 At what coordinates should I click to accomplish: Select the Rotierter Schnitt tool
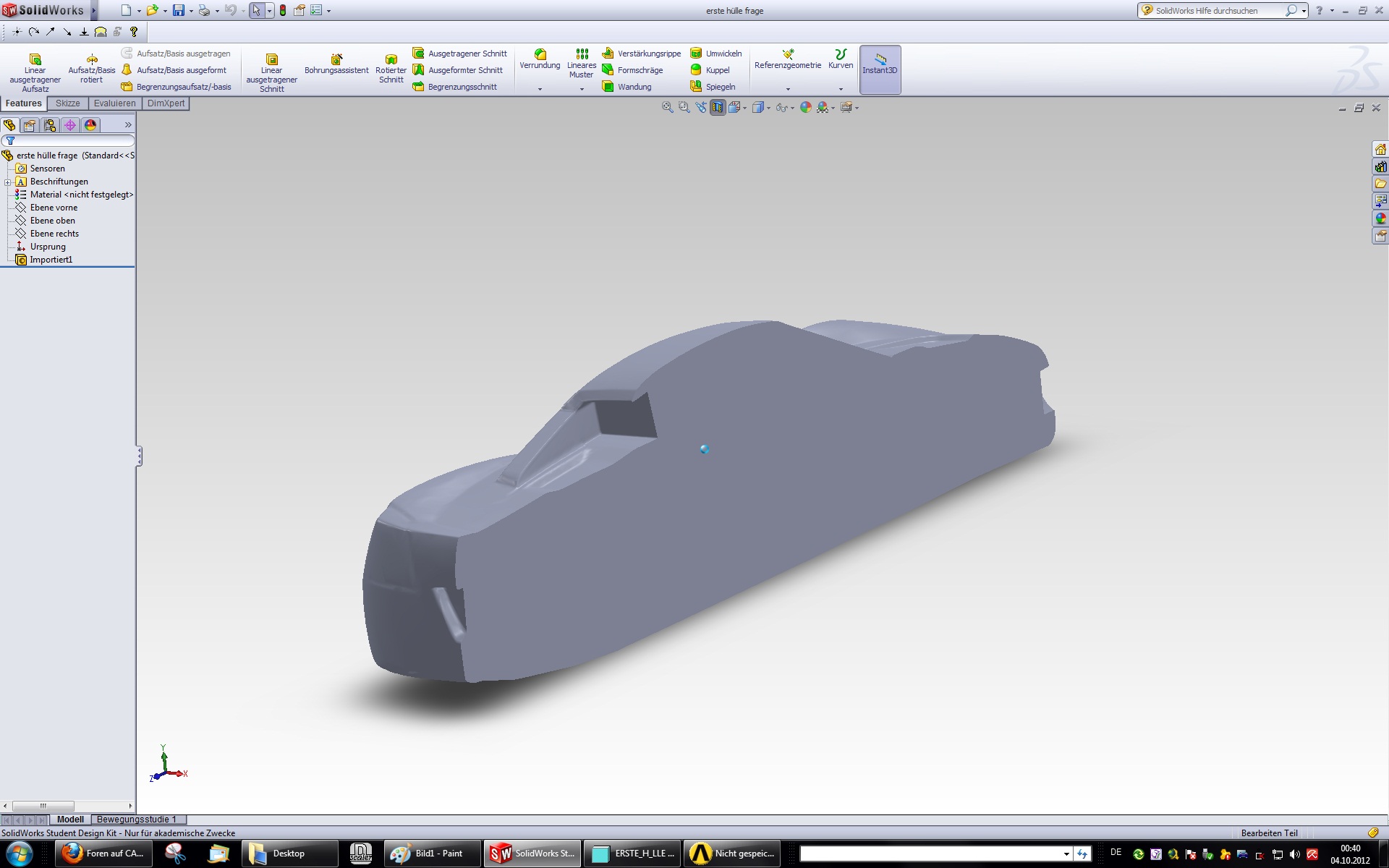pyautogui.click(x=391, y=68)
